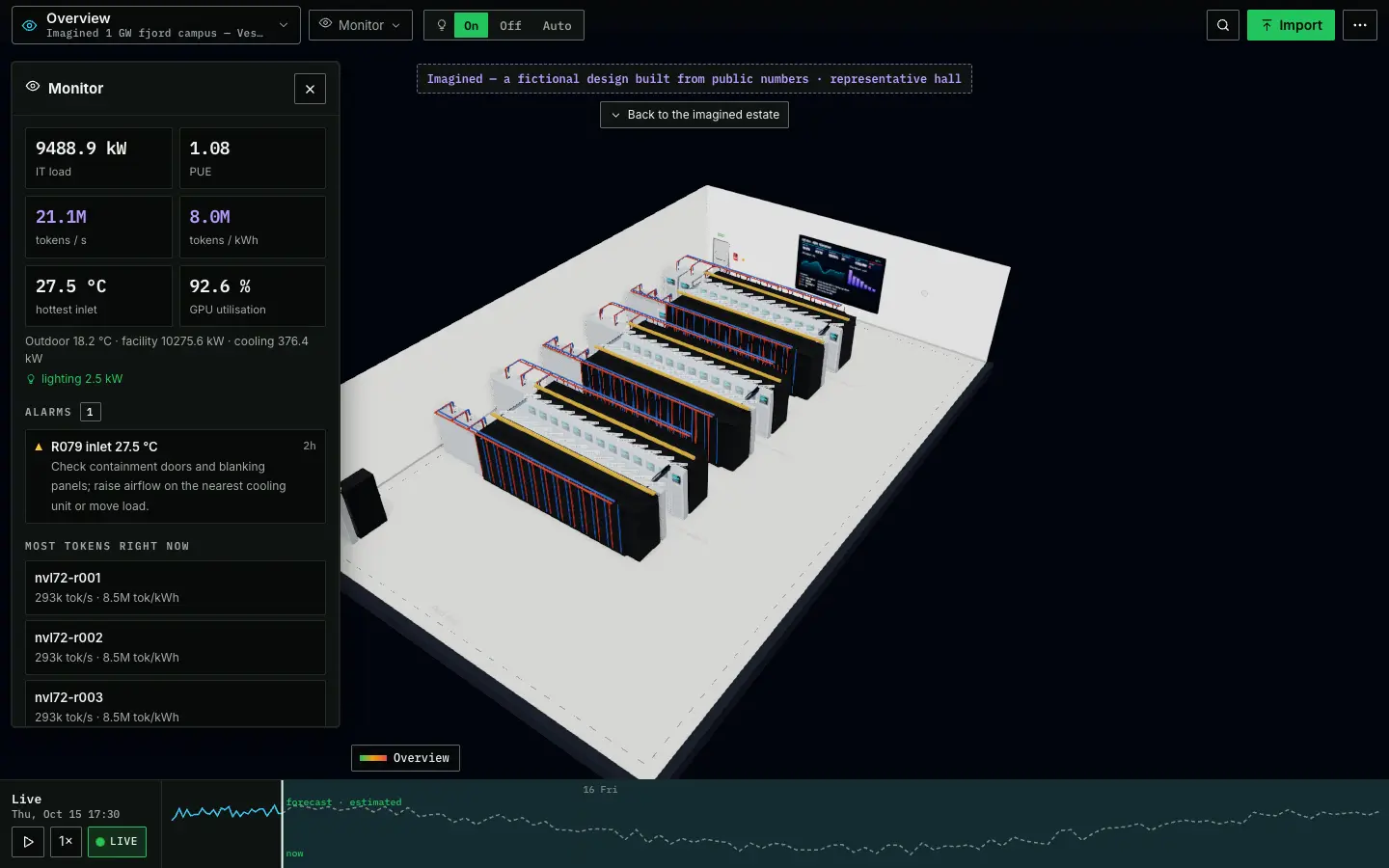Click the warning triangle on R079 alarm
The width and height of the screenshot is (1389, 868).
coord(39,447)
